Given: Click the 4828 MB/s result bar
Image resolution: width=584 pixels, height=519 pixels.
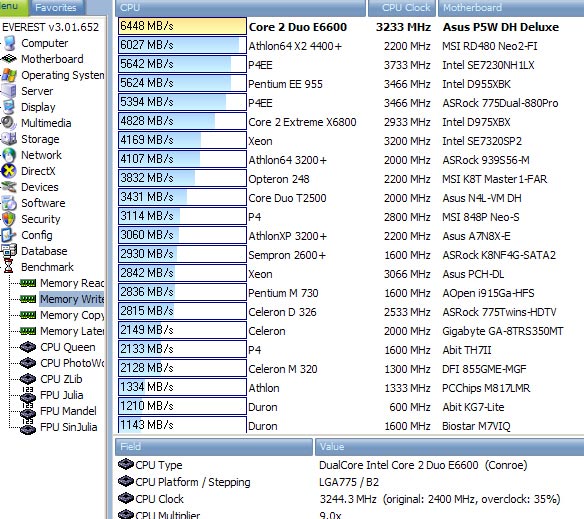Looking at the screenshot, I should pyautogui.click(x=182, y=121).
